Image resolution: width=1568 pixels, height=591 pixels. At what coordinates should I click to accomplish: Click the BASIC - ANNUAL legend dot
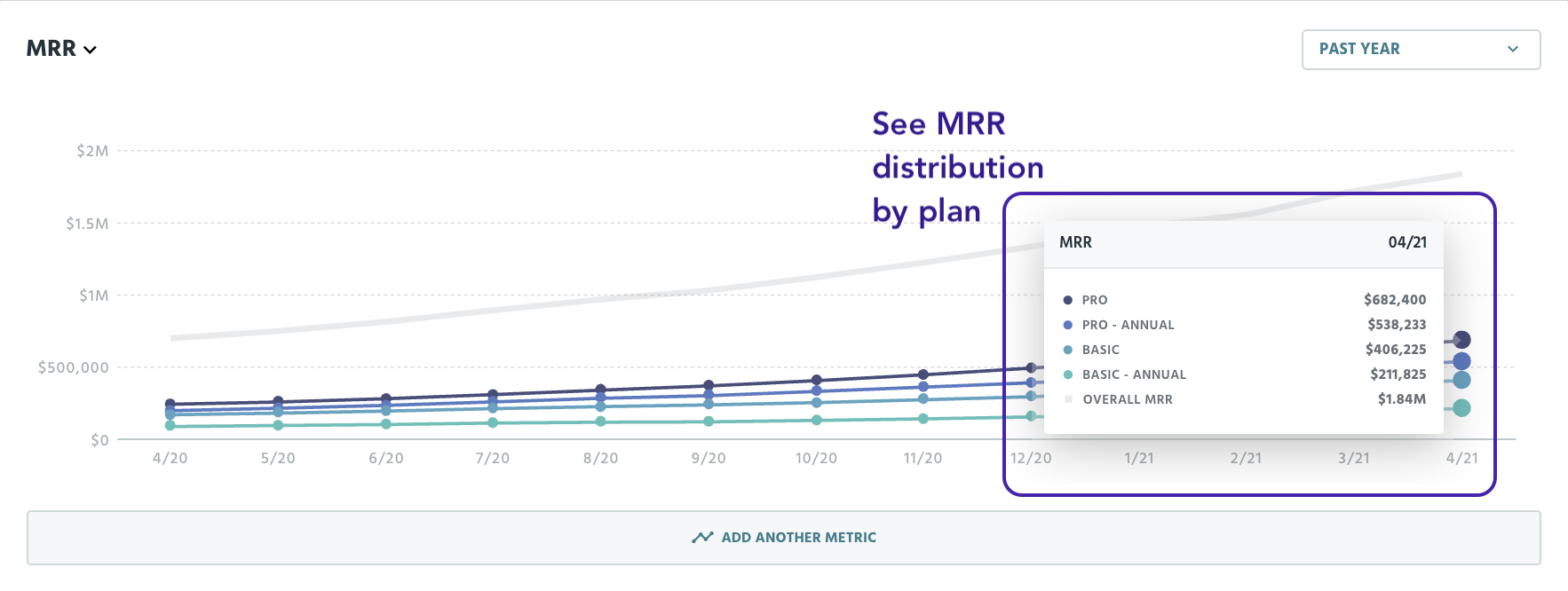point(1067,374)
